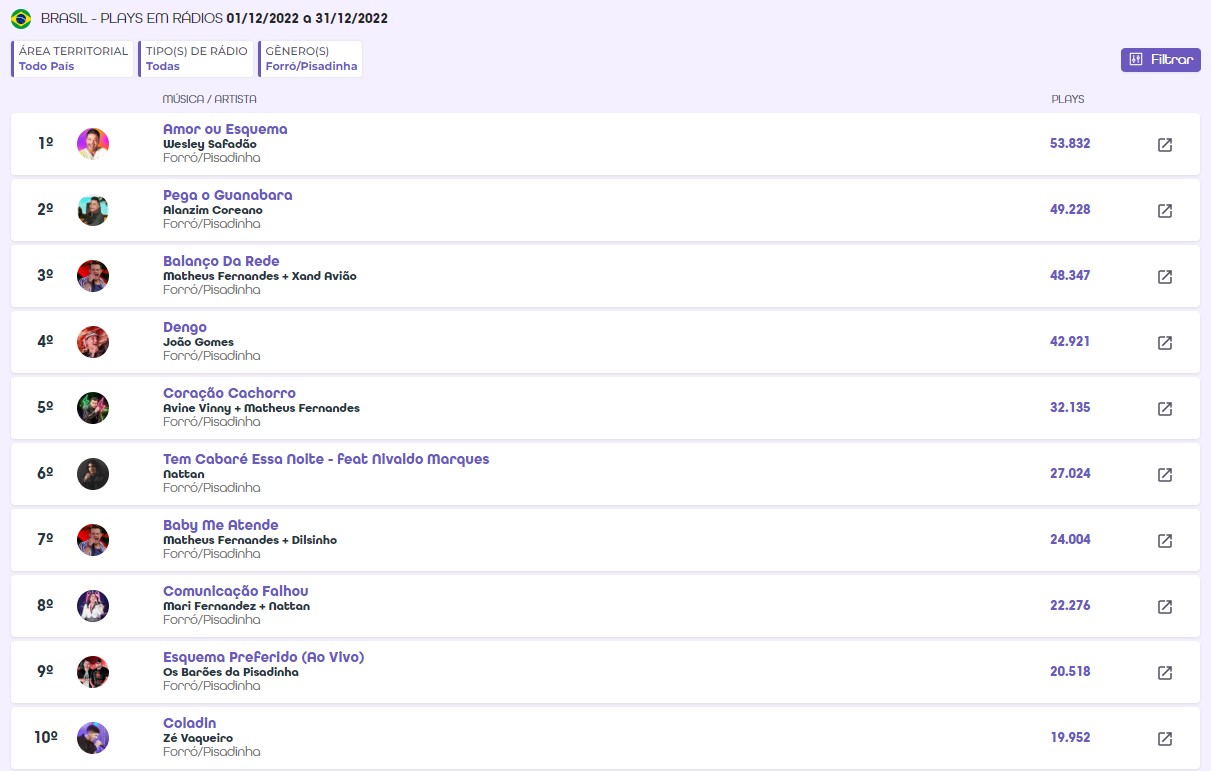Image resolution: width=1211 pixels, height=771 pixels.
Task: Open external link for Dengo
Action: point(1165,343)
